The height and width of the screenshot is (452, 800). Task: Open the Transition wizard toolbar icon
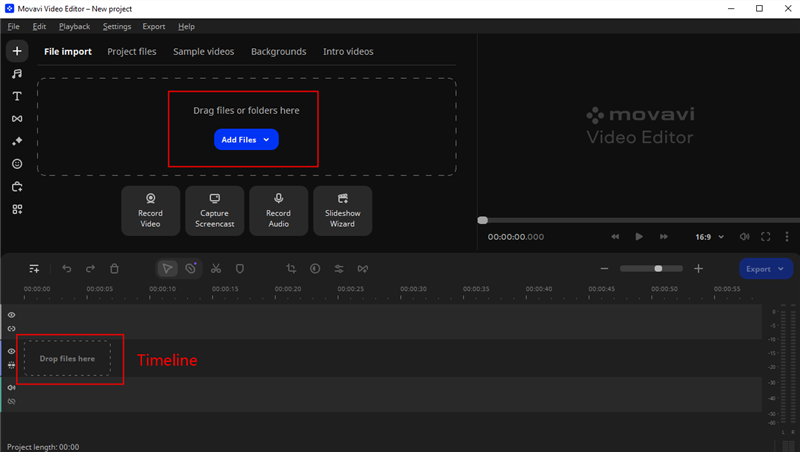tap(363, 269)
